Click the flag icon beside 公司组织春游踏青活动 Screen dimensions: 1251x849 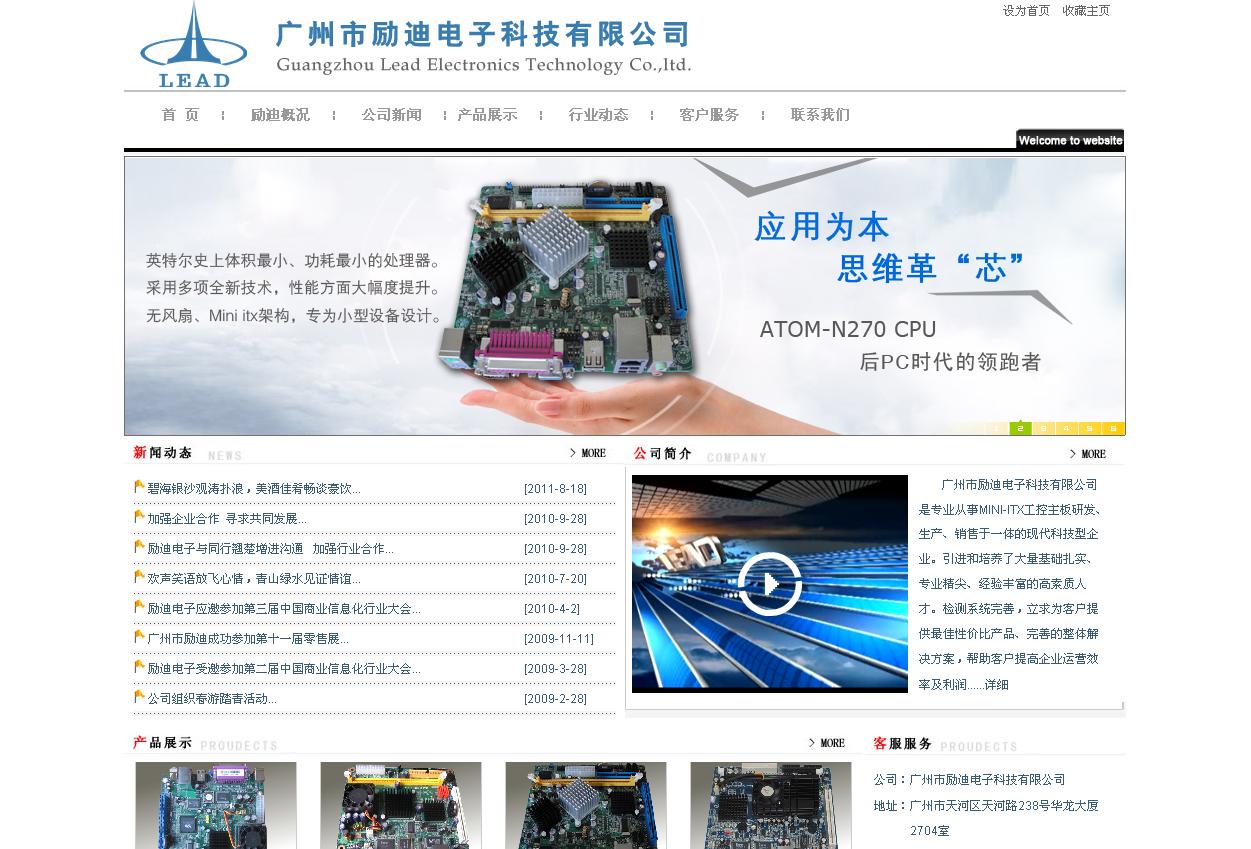click(139, 696)
